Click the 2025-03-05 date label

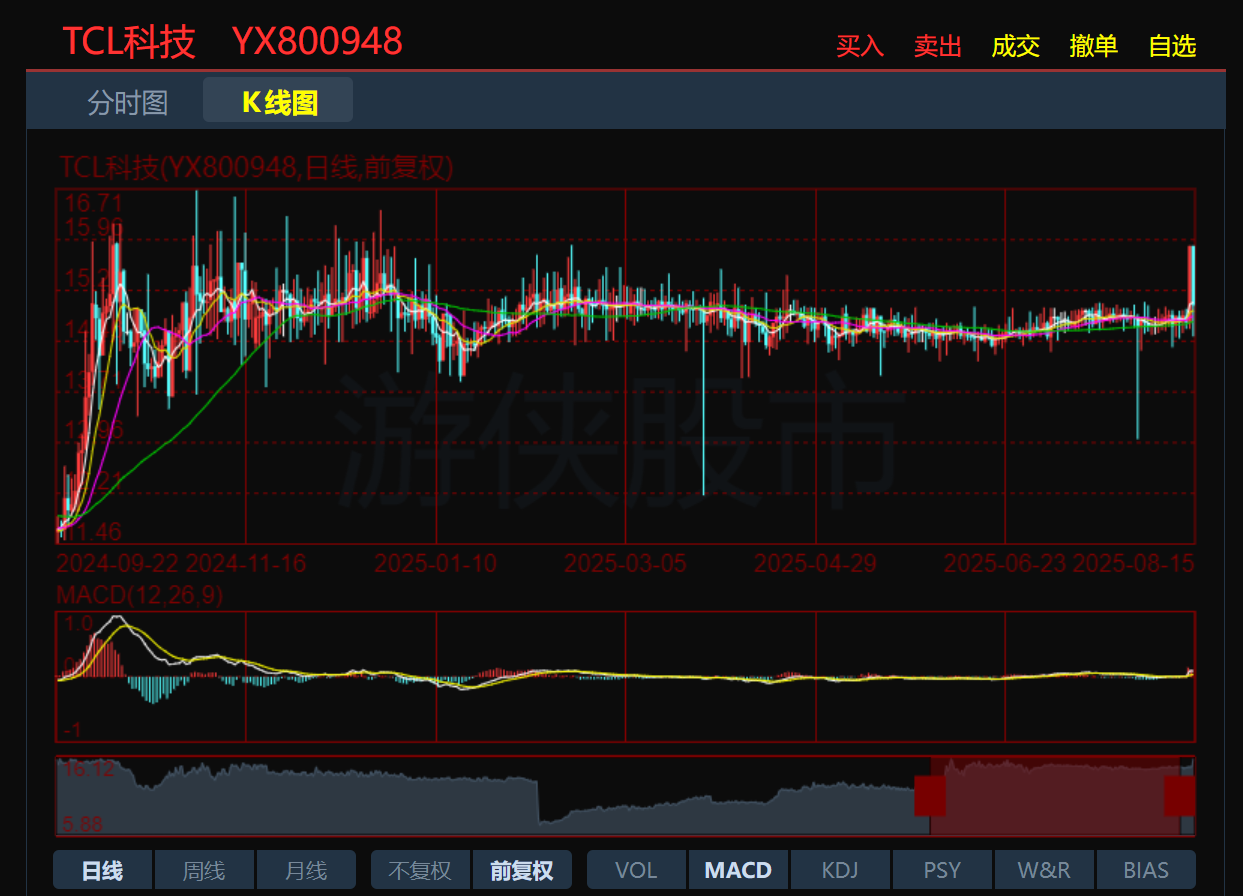tap(626, 563)
